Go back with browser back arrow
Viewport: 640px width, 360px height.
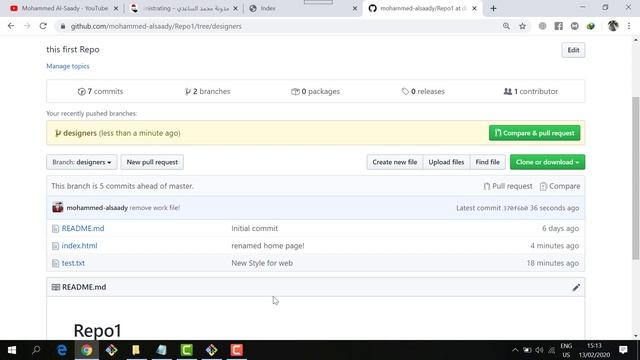pos(11,26)
